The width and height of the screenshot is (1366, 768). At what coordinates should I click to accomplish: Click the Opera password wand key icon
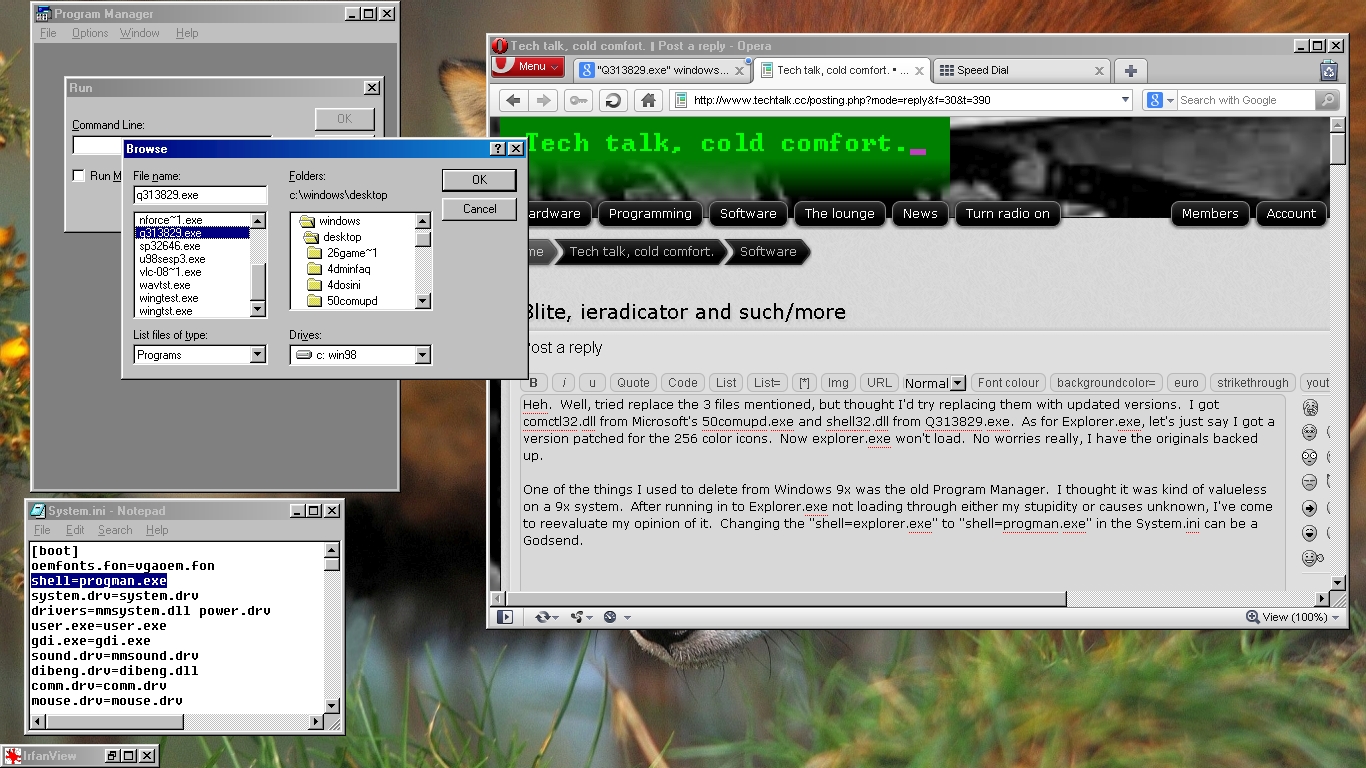click(579, 100)
